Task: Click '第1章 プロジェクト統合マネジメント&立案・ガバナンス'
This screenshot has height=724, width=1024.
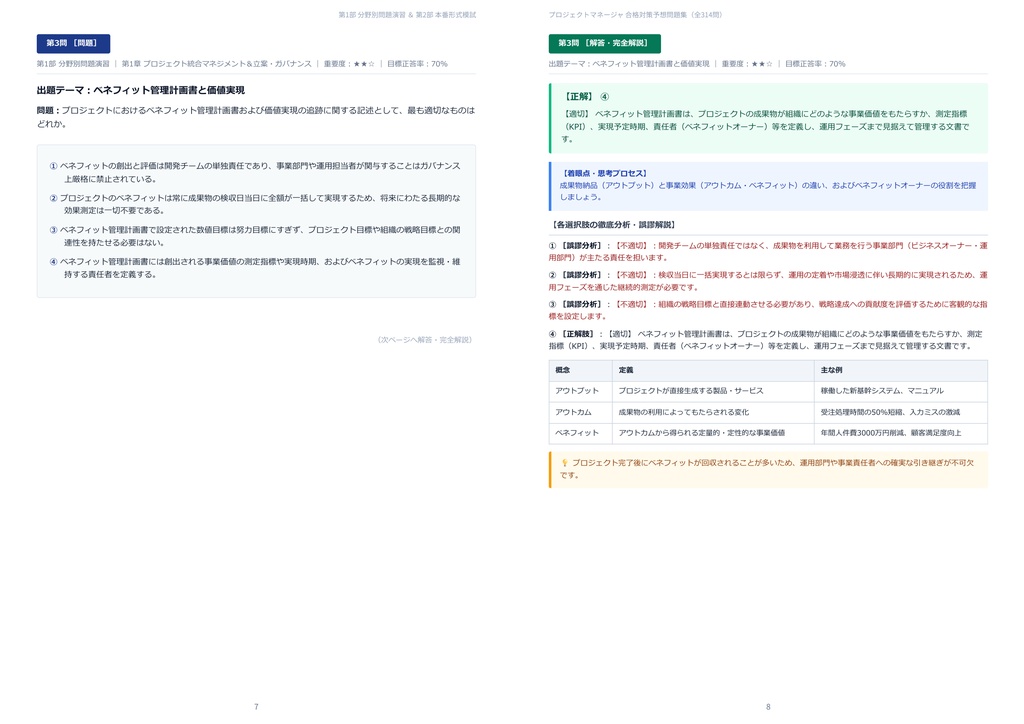Action: click(x=217, y=64)
